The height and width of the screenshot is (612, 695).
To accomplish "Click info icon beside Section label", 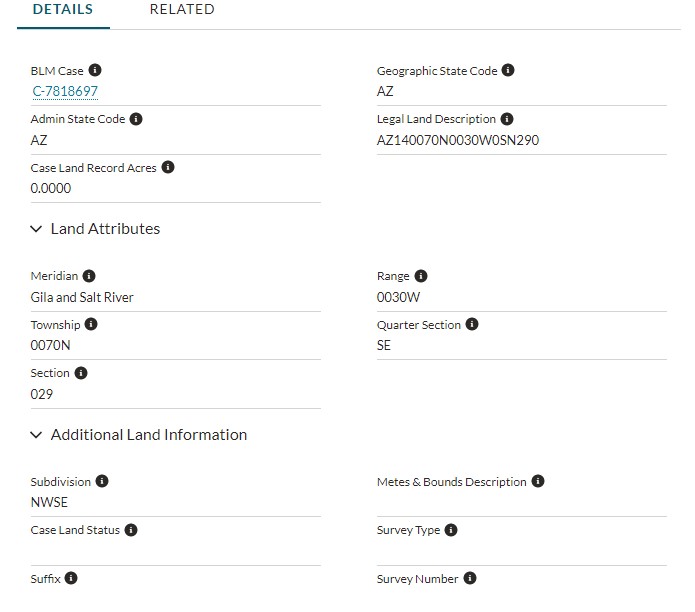I will coord(81,373).
